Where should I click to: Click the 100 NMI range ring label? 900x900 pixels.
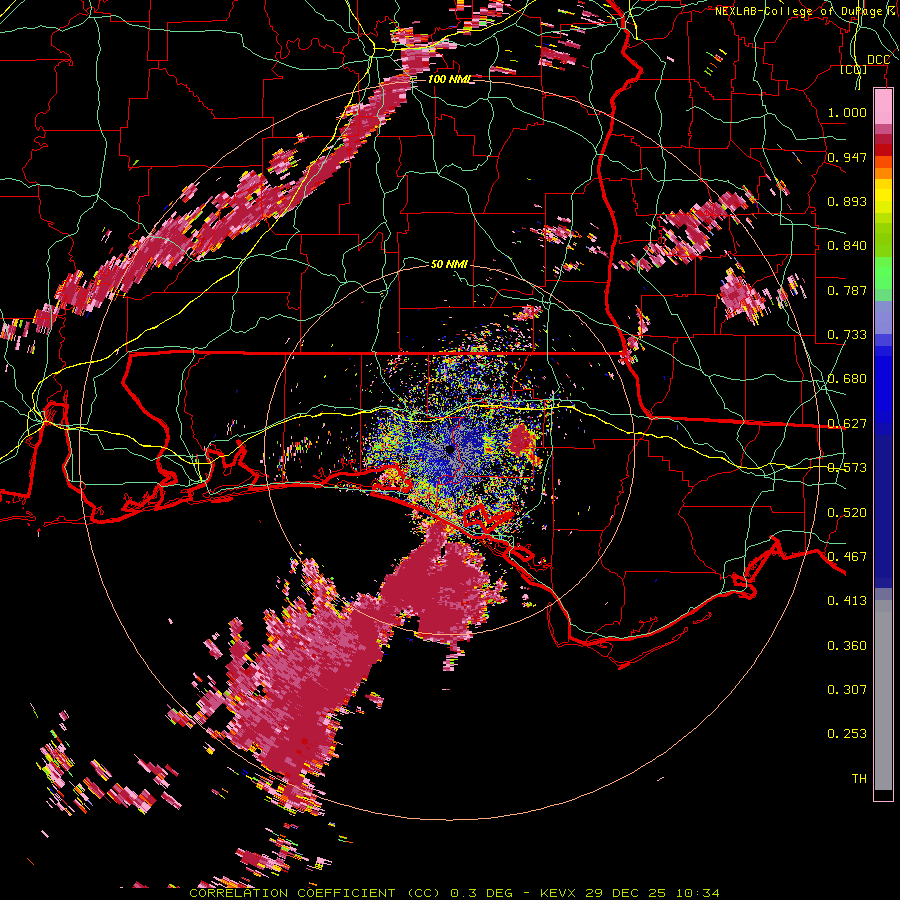point(449,79)
